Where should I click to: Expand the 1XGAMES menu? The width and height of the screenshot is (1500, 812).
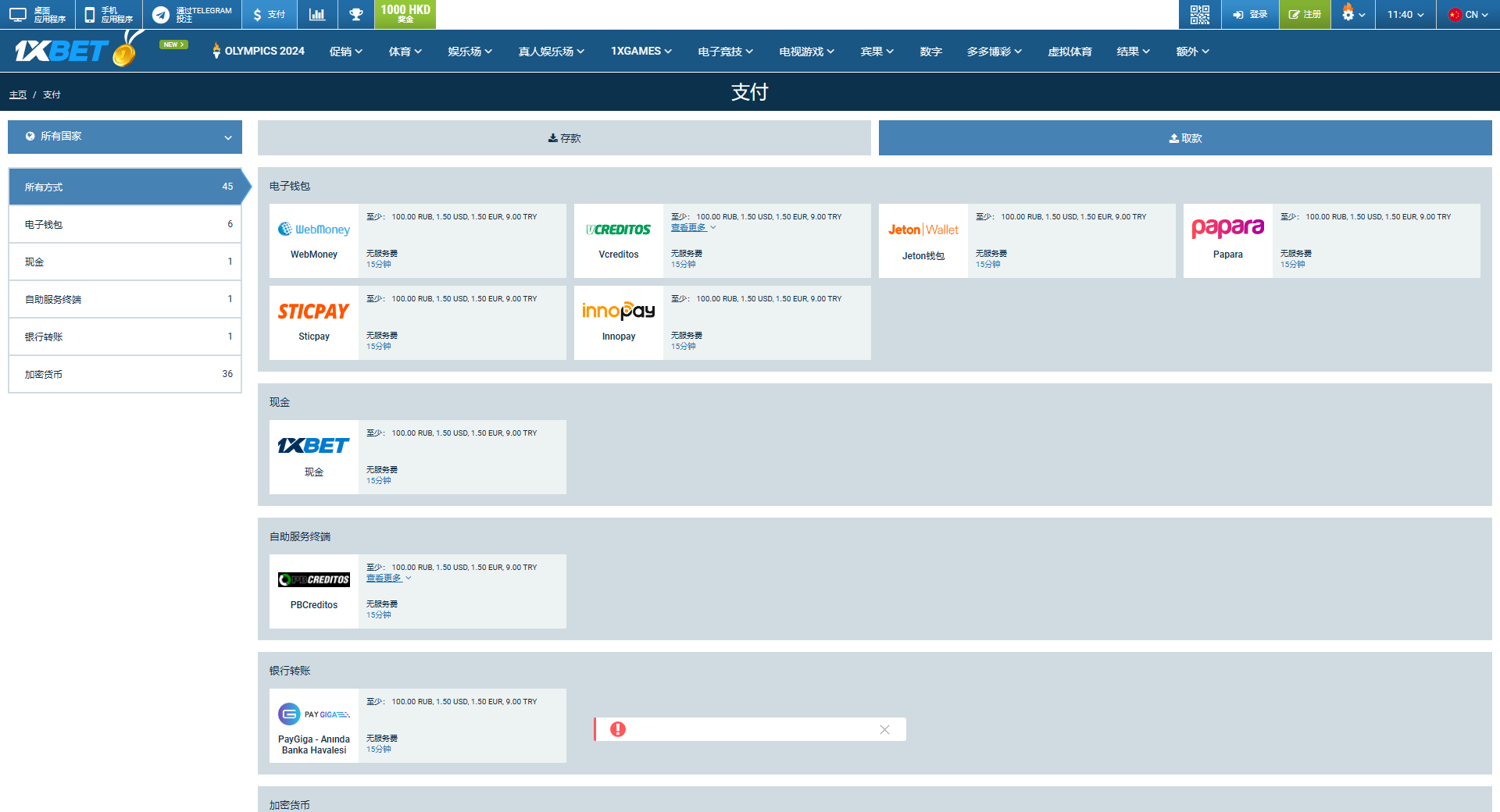[641, 52]
